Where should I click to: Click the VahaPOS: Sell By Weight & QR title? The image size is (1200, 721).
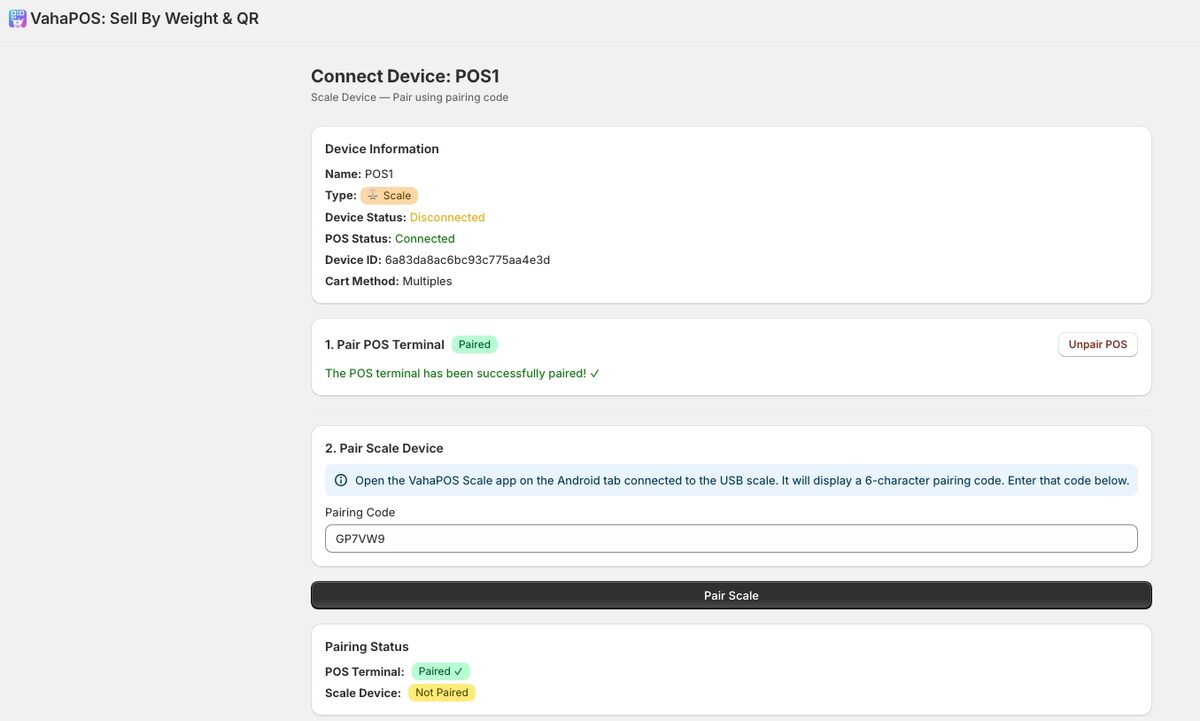tap(144, 18)
